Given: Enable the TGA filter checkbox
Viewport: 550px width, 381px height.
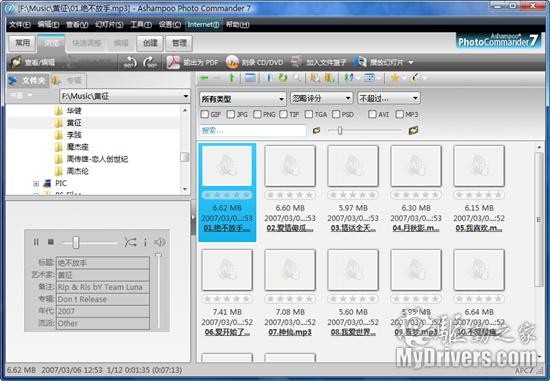Looking at the screenshot, I should click(x=309, y=114).
